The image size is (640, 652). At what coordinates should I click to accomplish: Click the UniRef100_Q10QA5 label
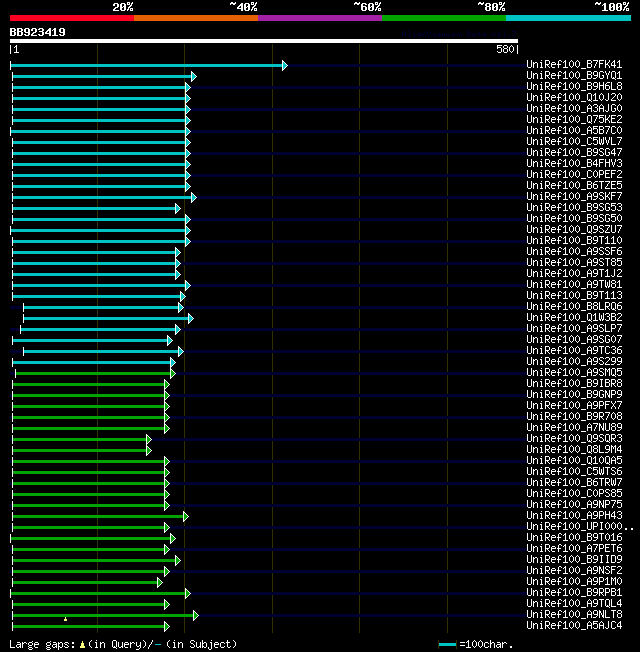coord(574,460)
